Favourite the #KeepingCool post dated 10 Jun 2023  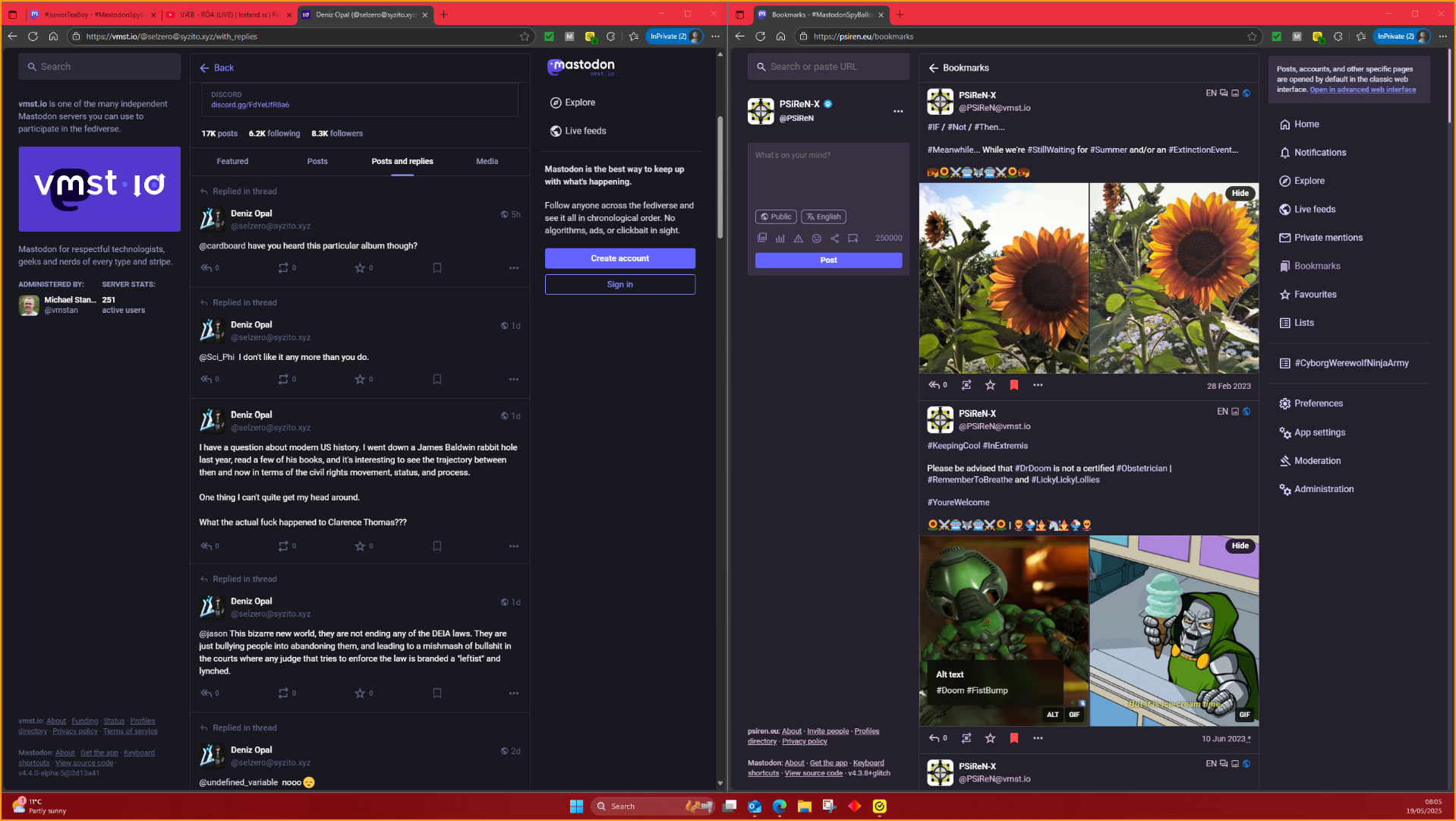click(990, 738)
